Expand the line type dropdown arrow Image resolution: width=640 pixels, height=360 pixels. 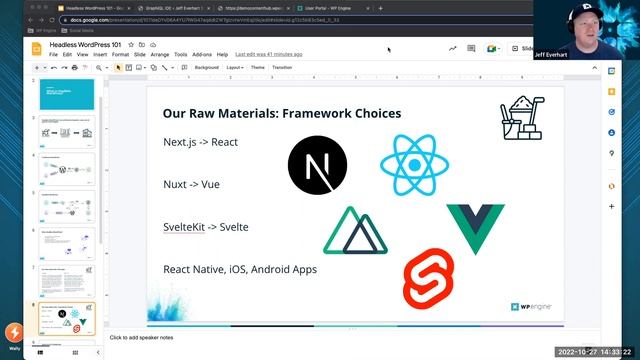172,68
